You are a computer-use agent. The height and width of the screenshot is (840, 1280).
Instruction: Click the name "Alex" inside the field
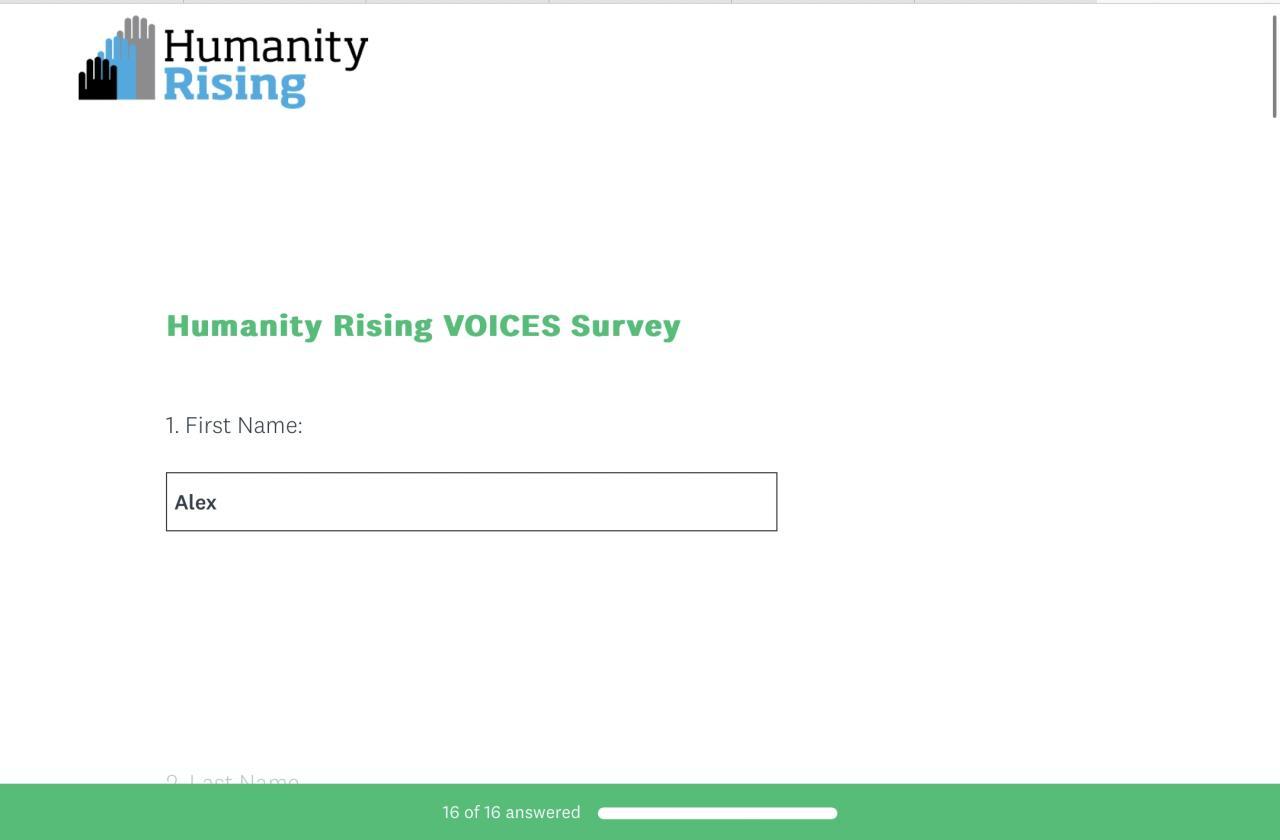click(196, 502)
